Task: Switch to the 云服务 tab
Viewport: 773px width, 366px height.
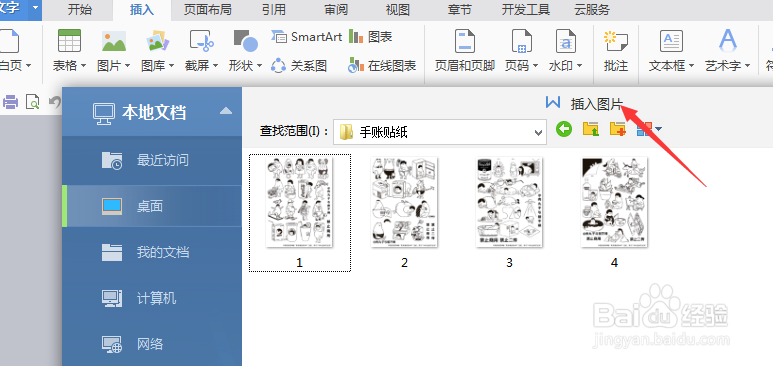Action: coord(592,9)
